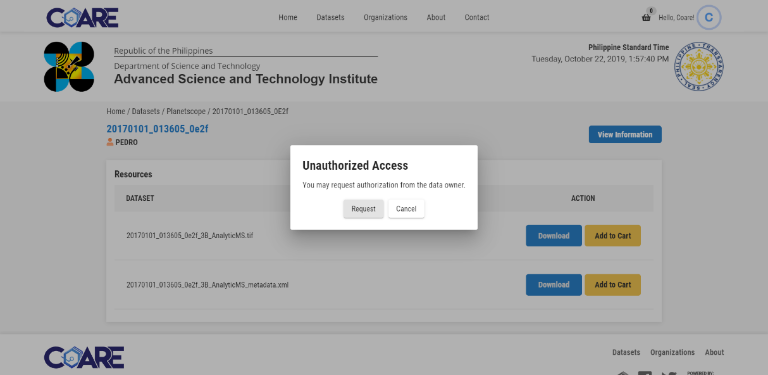
Task: Open the user avatar circle icon
Action: (x=709, y=18)
